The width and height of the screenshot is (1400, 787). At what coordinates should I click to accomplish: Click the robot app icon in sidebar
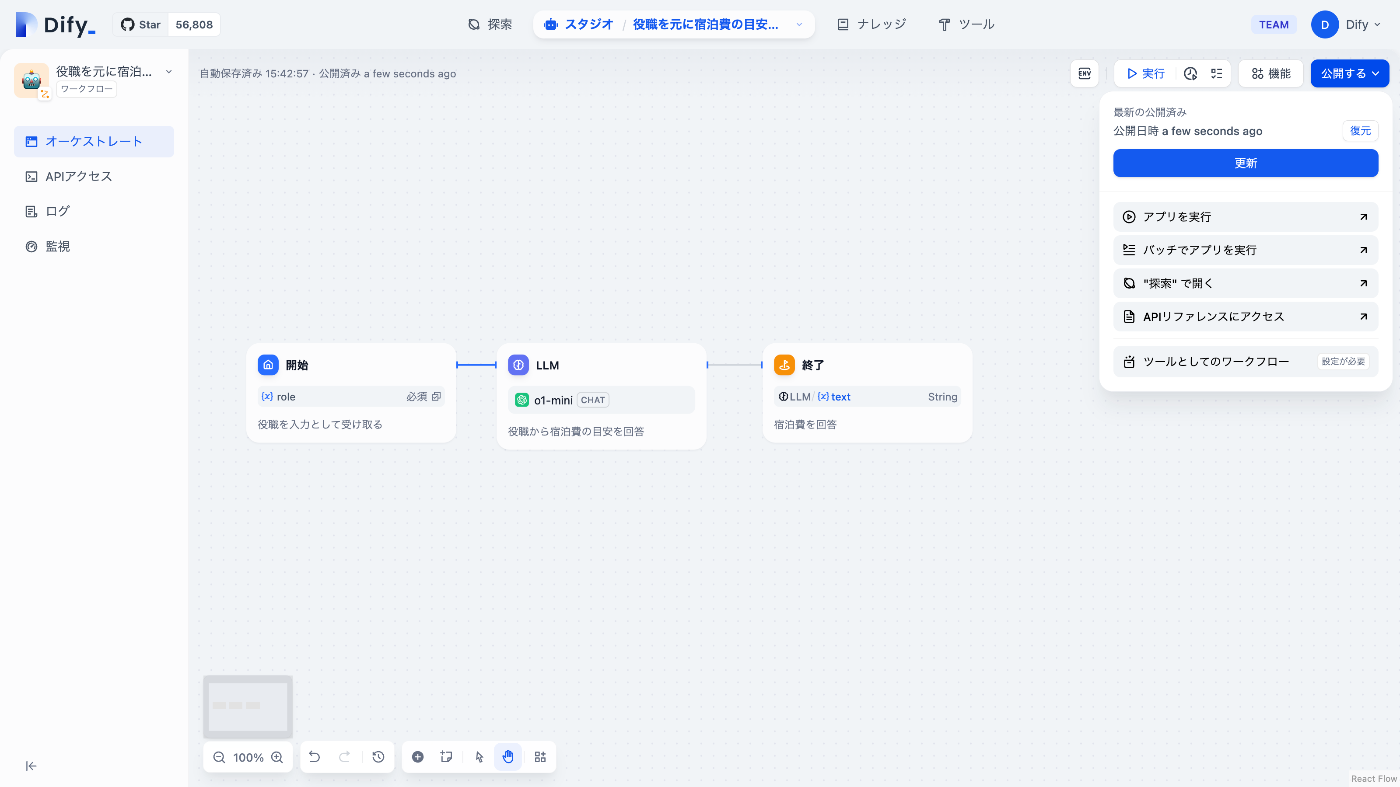tap(32, 80)
